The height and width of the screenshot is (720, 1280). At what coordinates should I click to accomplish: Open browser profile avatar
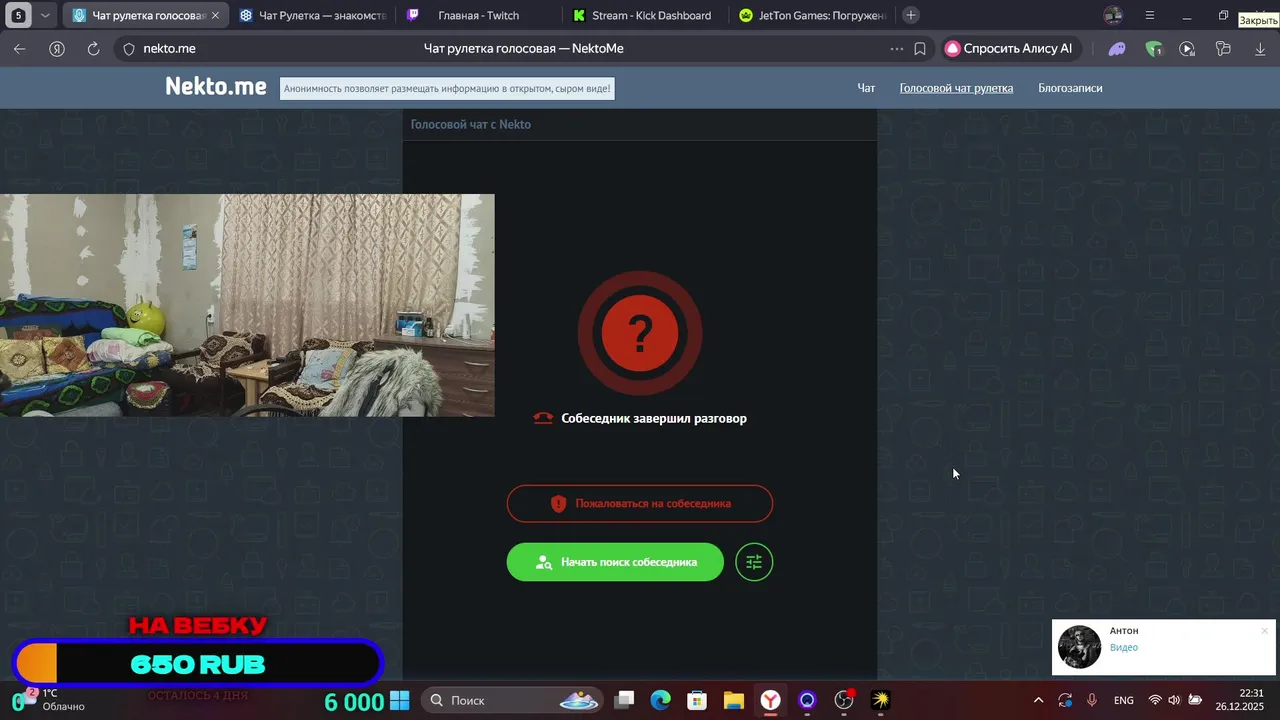tap(1113, 15)
